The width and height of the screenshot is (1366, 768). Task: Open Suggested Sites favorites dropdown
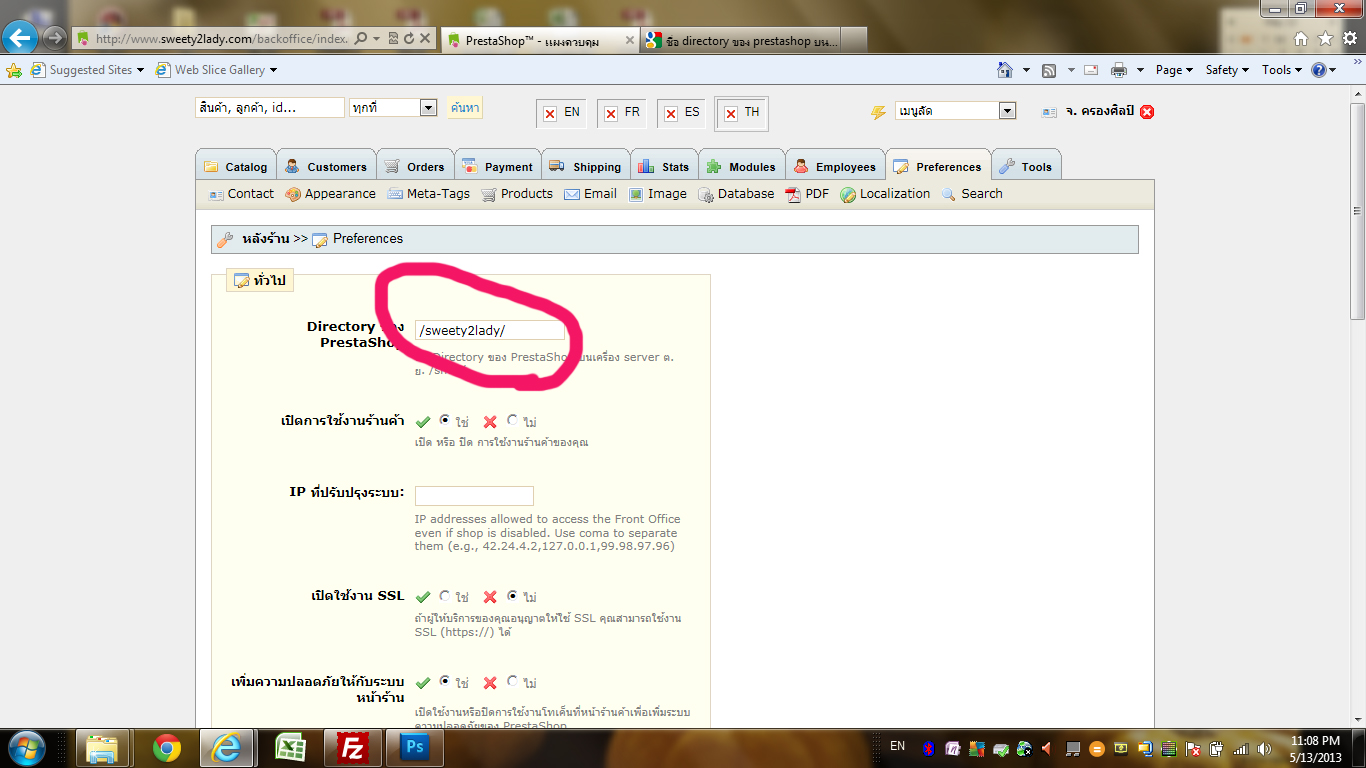[88, 70]
